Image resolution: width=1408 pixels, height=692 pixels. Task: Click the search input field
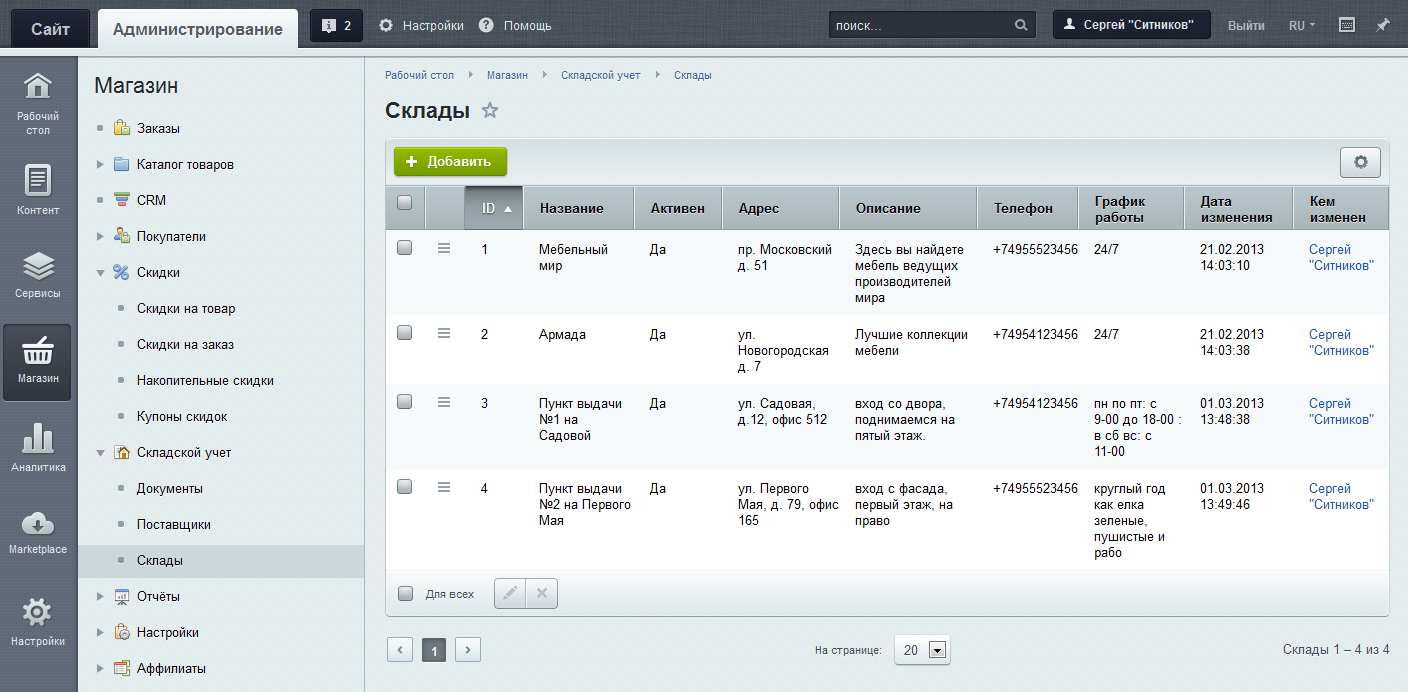pyautogui.click(x=920, y=26)
